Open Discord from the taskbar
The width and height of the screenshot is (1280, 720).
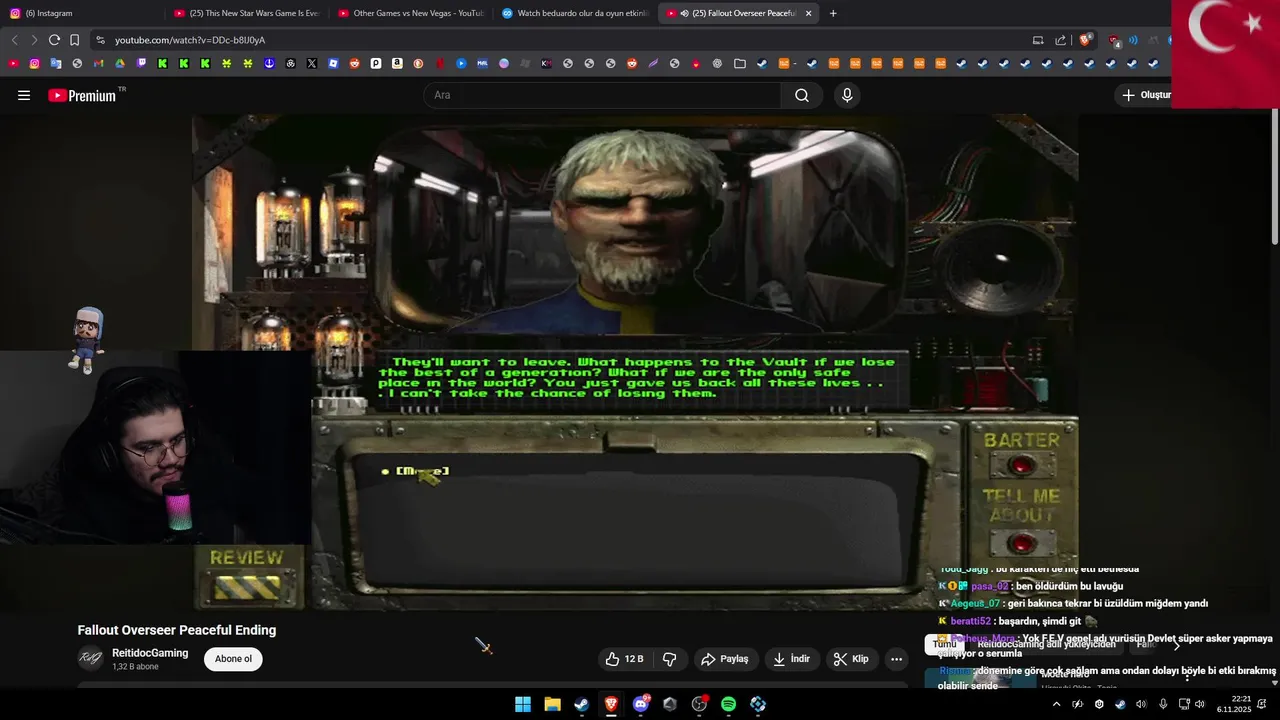click(640, 704)
